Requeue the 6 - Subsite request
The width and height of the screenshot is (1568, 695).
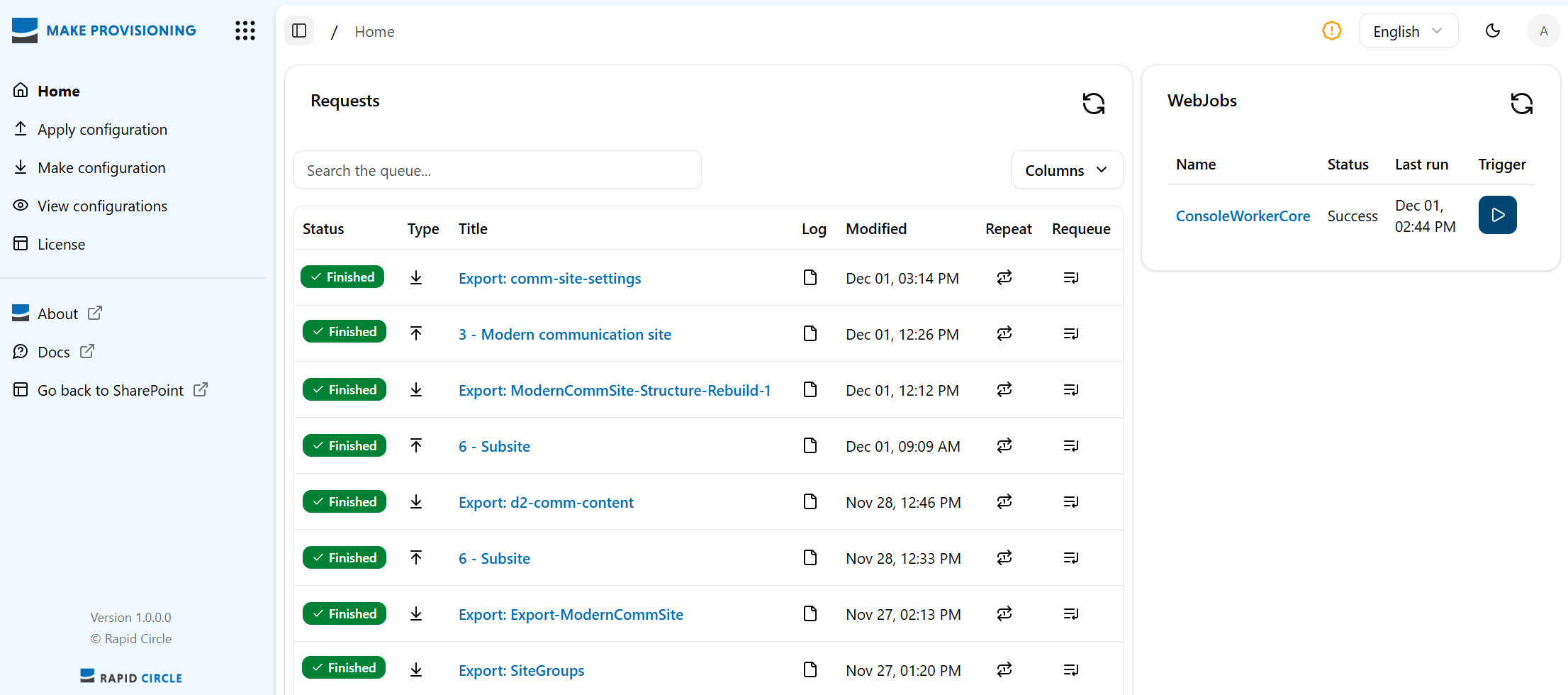1071,445
